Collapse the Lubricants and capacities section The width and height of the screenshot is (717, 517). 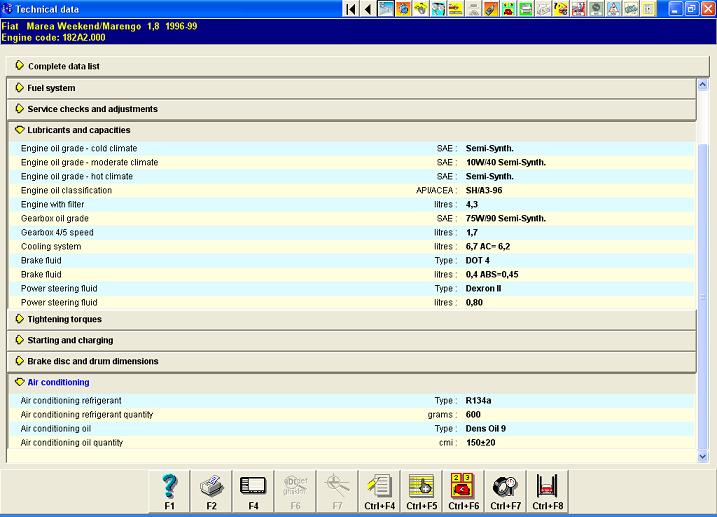(x=78, y=130)
